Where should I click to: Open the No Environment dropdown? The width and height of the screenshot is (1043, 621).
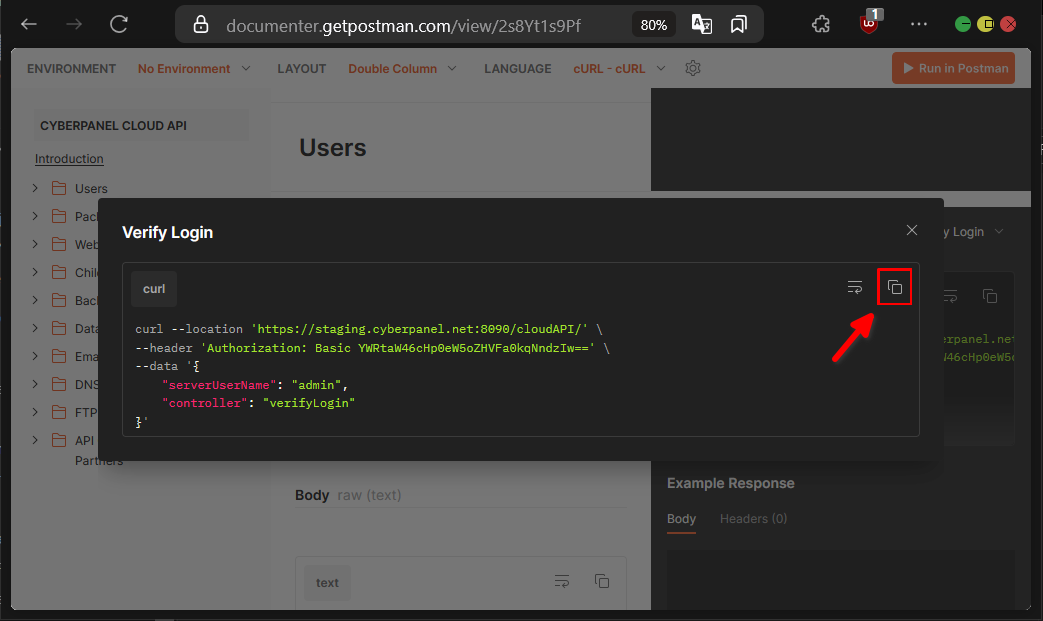[x=194, y=68]
